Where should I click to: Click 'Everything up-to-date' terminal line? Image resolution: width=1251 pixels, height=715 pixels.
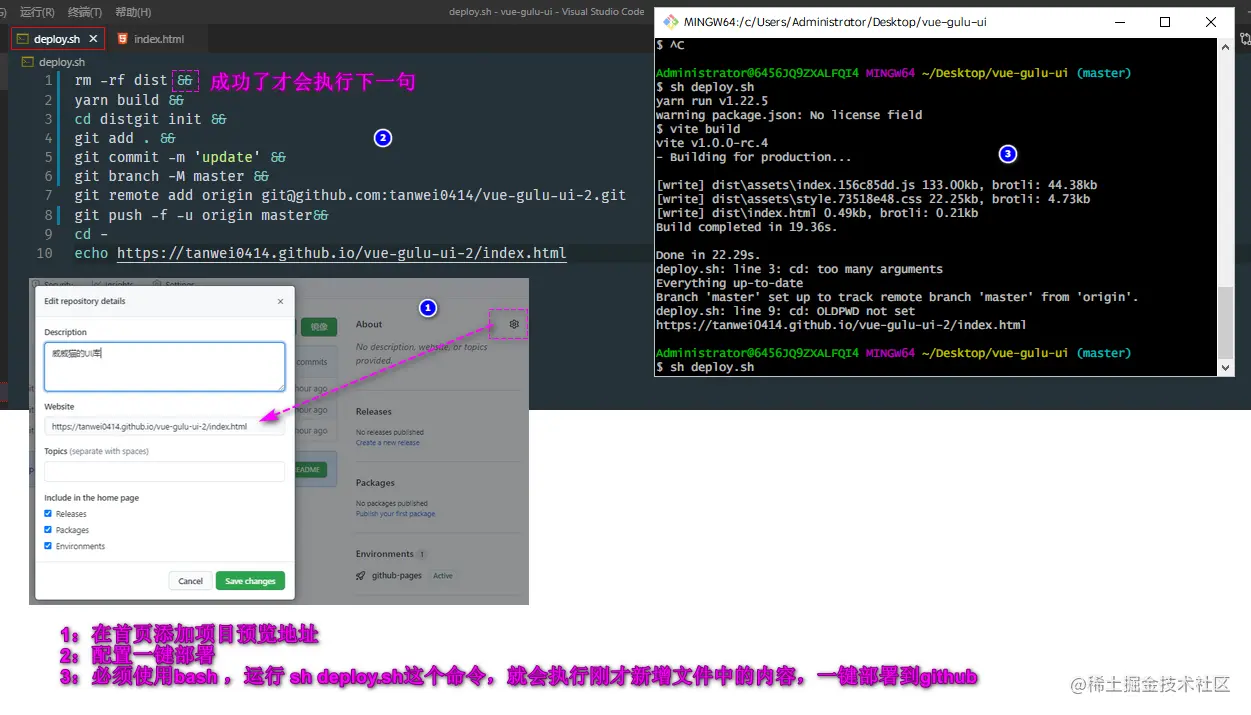point(729,283)
